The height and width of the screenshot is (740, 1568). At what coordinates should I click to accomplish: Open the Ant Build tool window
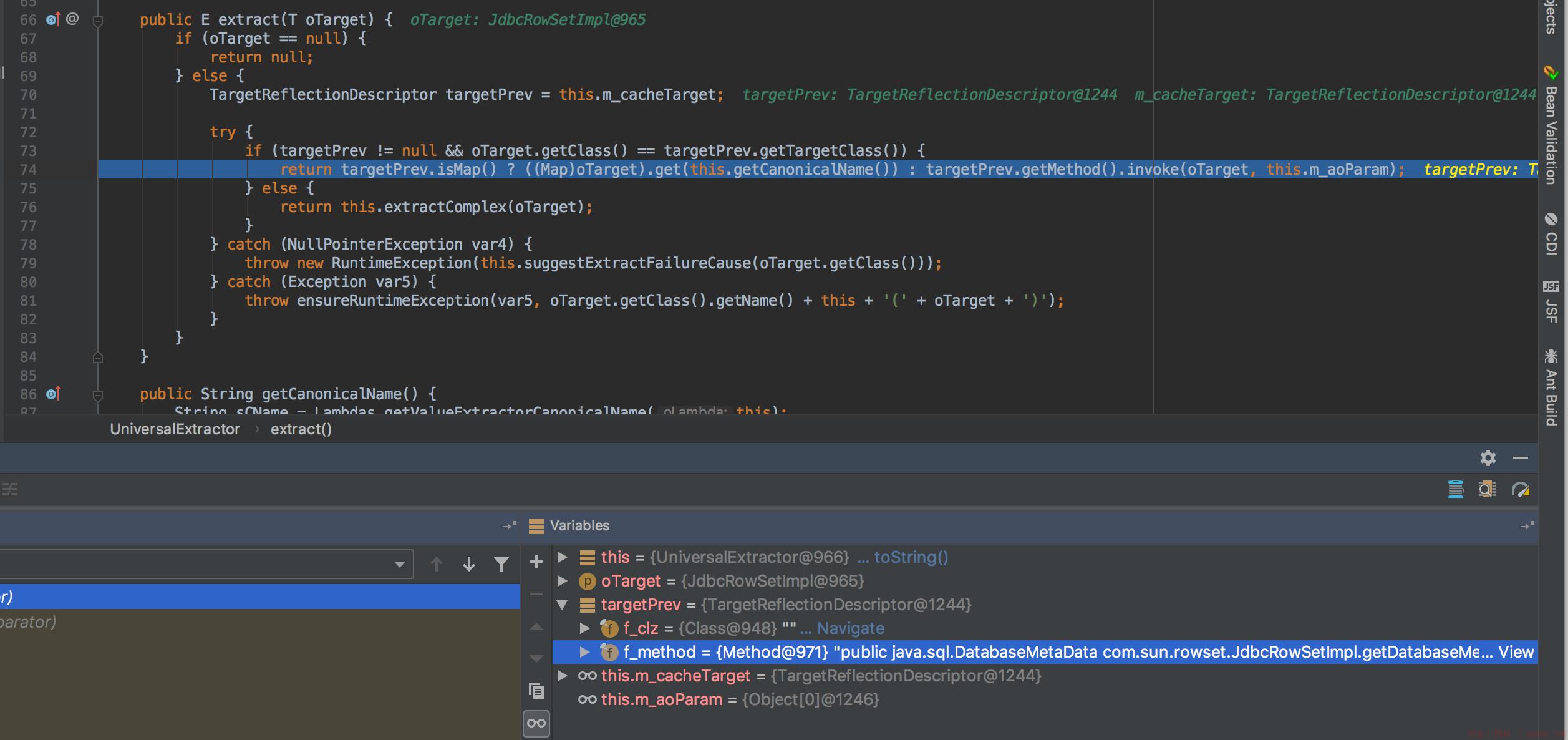tap(1551, 387)
